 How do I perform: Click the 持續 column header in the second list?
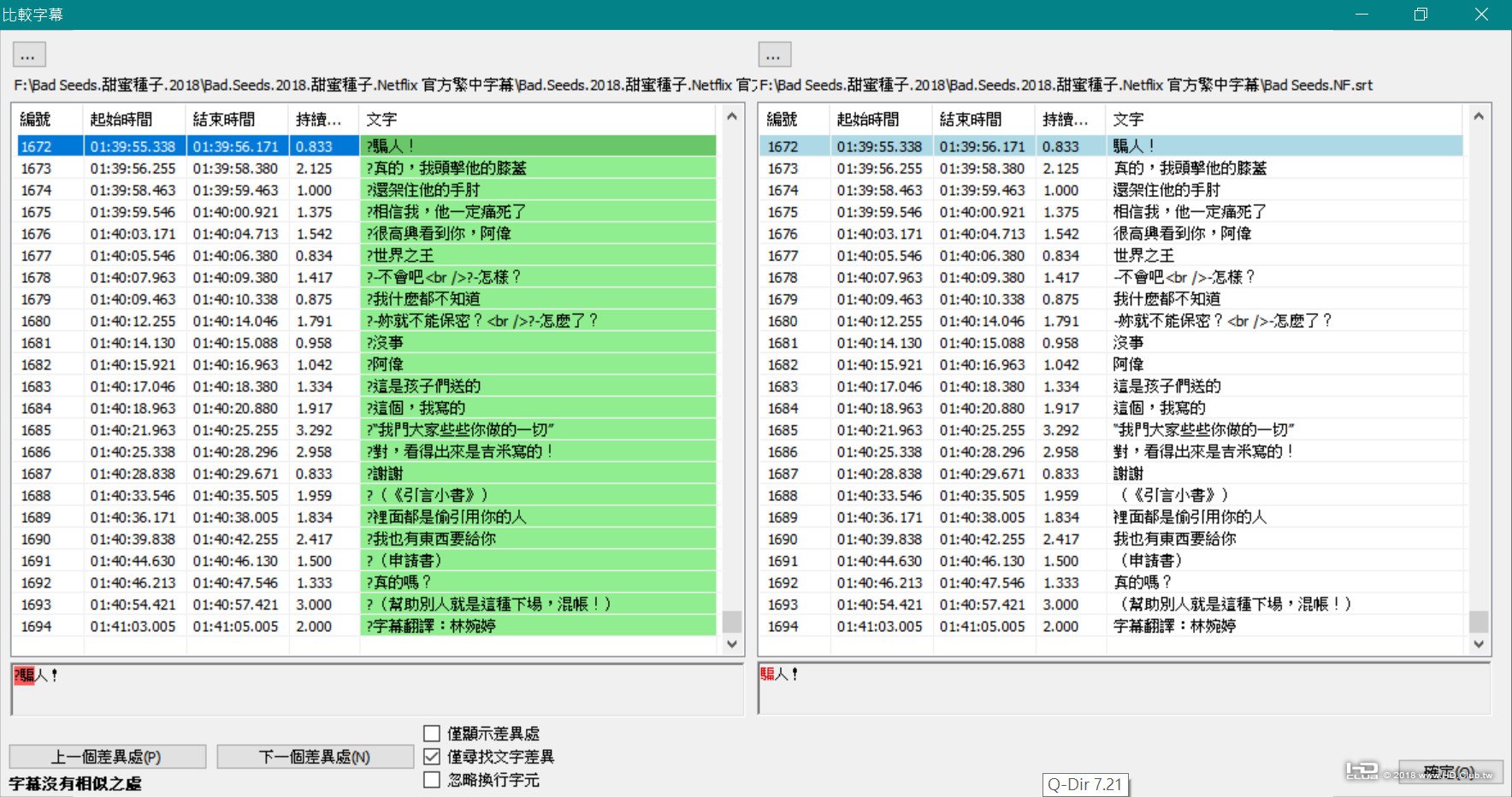1070,119
